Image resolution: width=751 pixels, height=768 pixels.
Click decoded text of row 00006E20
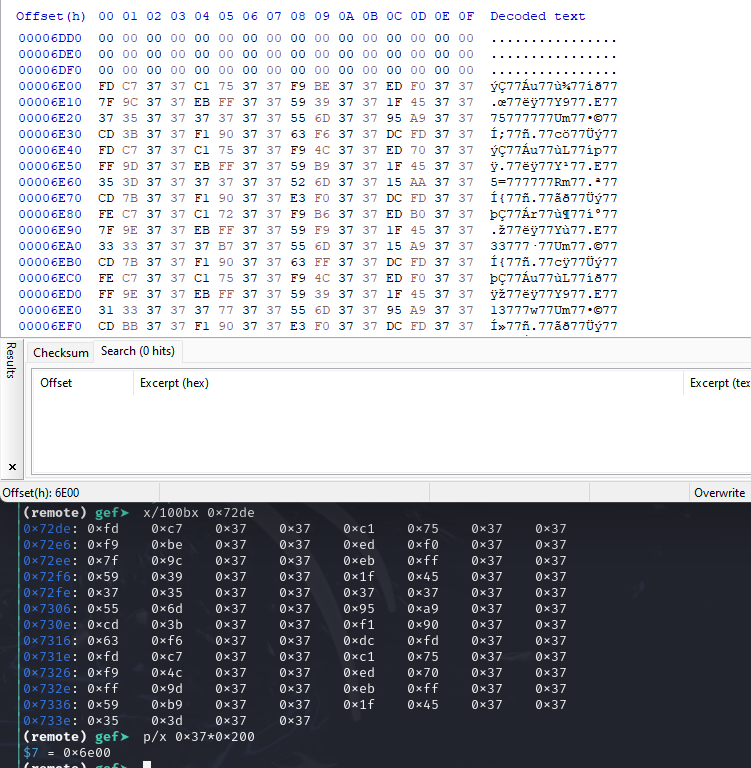[554, 118]
